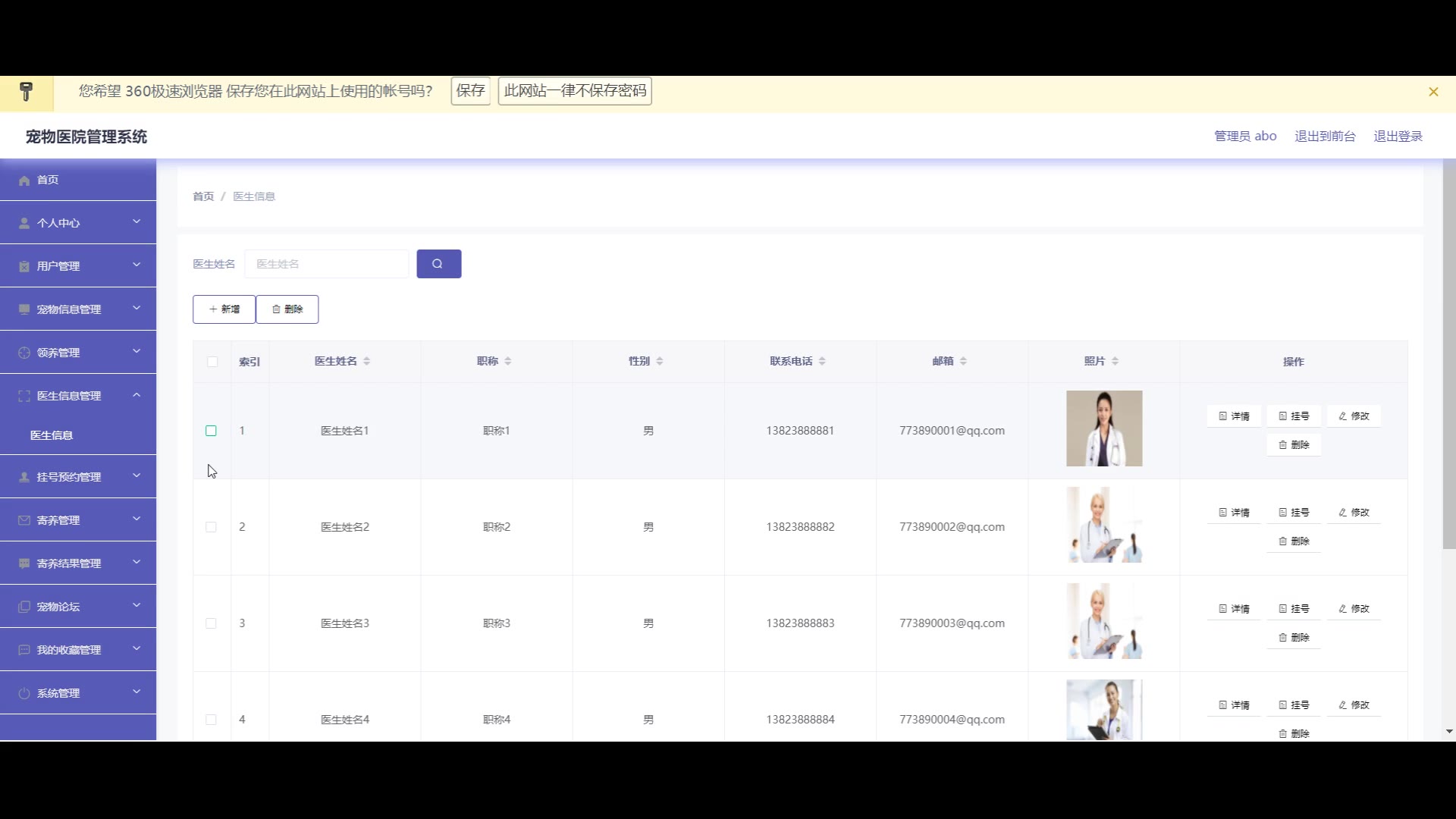Check the row 1 checkbox
The height and width of the screenshot is (819, 1456).
coord(211,431)
